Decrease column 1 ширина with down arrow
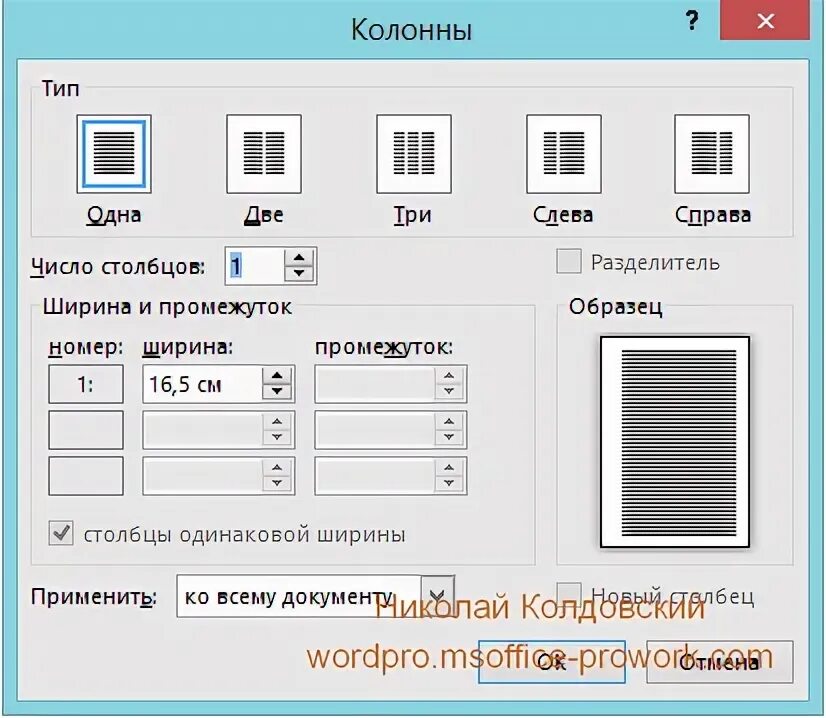 [277, 392]
